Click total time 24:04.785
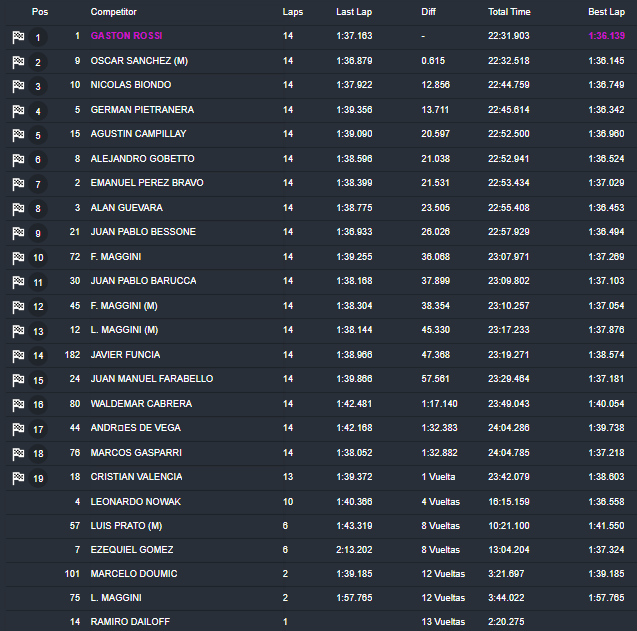Image resolution: width=637 pixels, height=631 pixels. [x=509, y=453]
